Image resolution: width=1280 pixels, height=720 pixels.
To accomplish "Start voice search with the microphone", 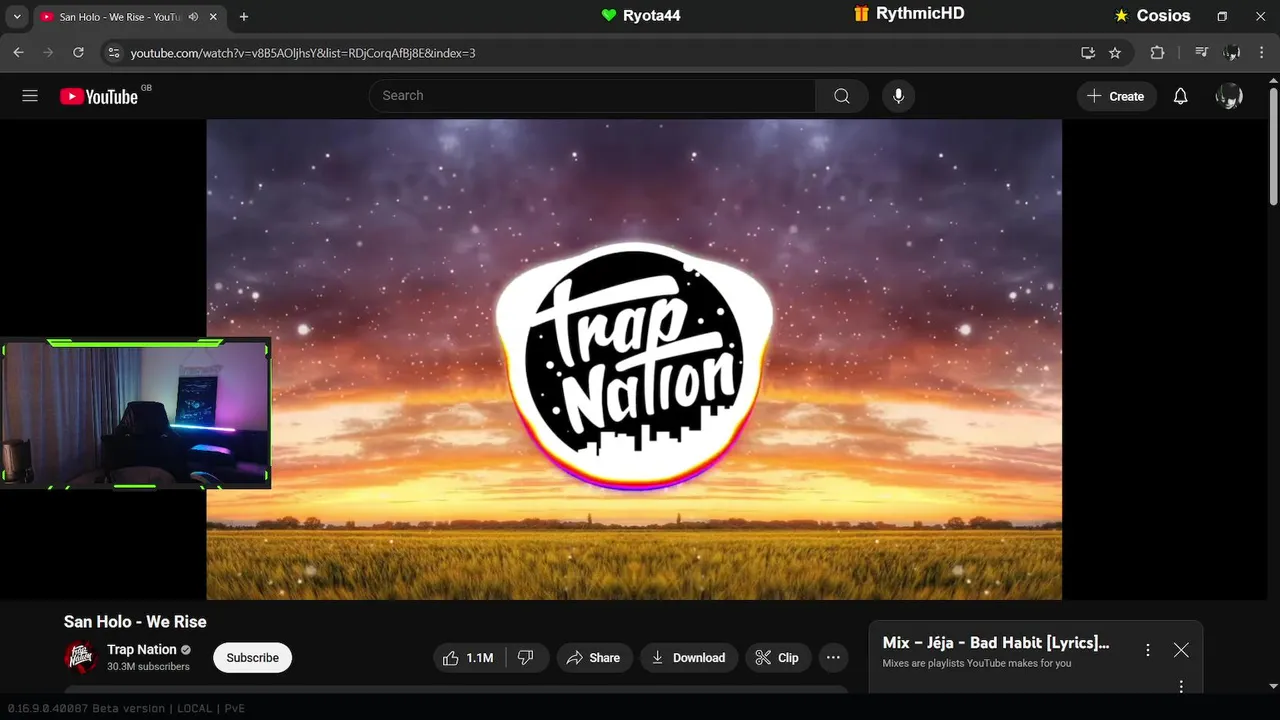I will point(898,96).
